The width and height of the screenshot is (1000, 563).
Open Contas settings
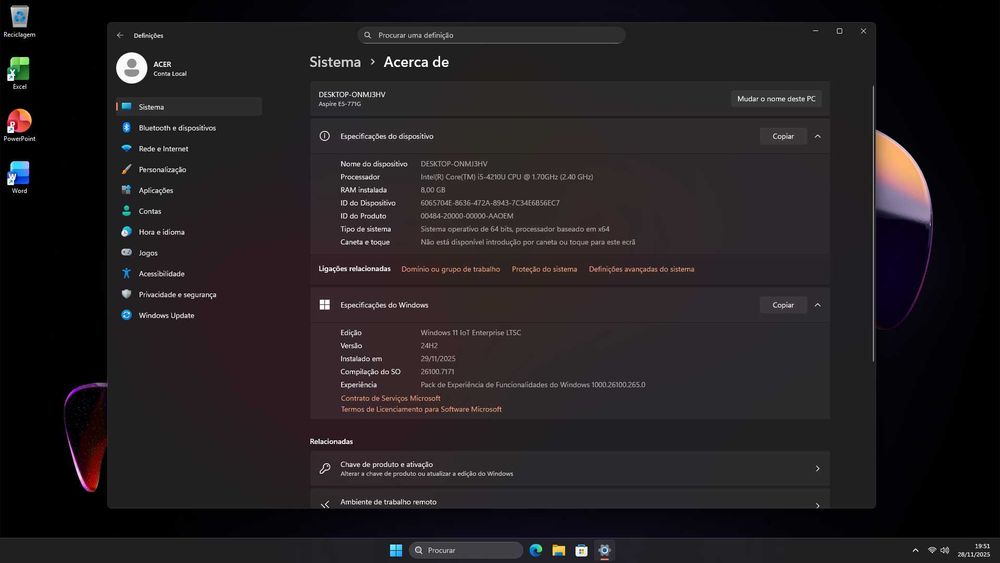[x=189, y=211]
